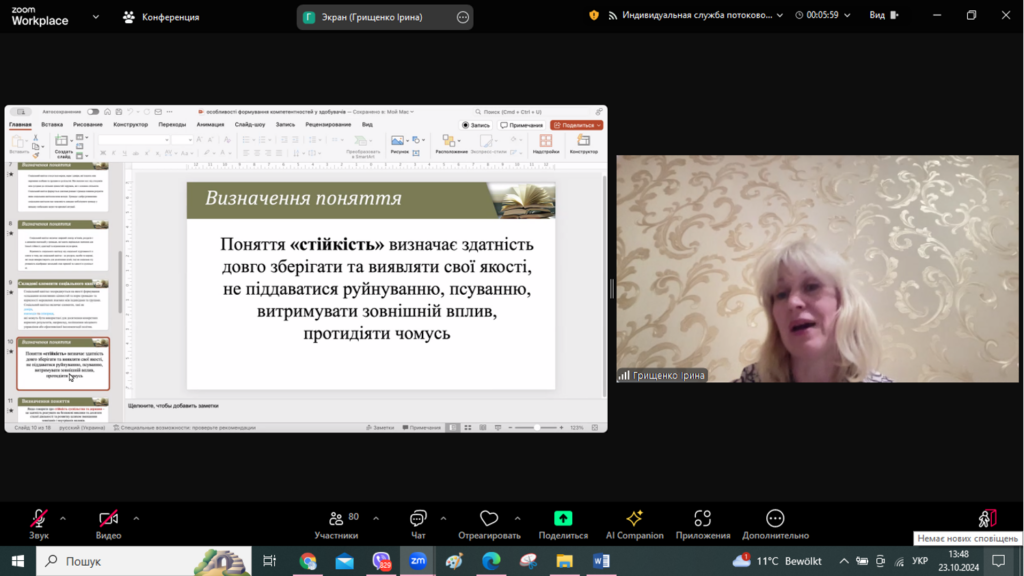Click the home icon in PowerPoint title bar

(x=108, y=112)
